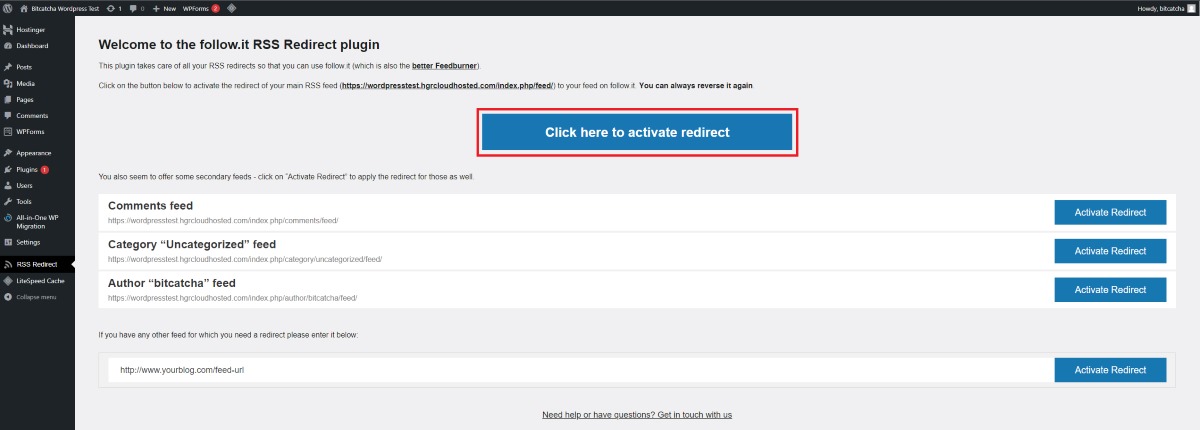Activate Redirect for the custom feed URL
The height and width of the screenshot is (430, 1200).
[x=1110, y=370]
